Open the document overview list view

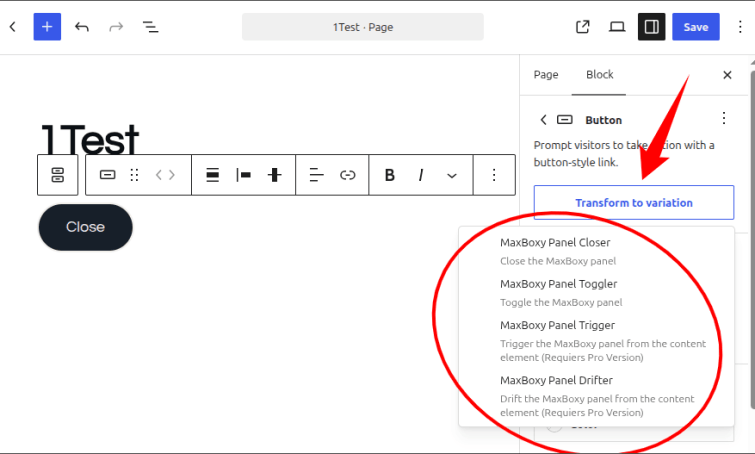pyautogui.click(x=151, y=27)
